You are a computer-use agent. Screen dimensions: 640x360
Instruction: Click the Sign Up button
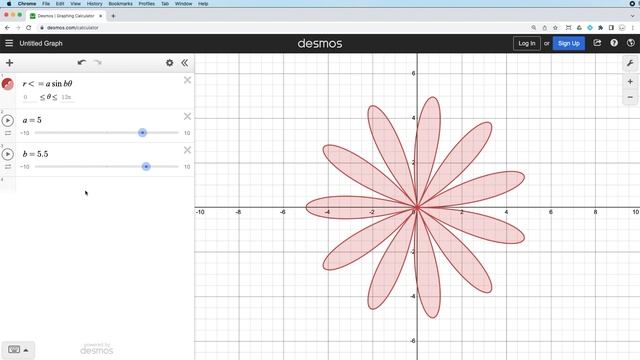click(569, 43)
